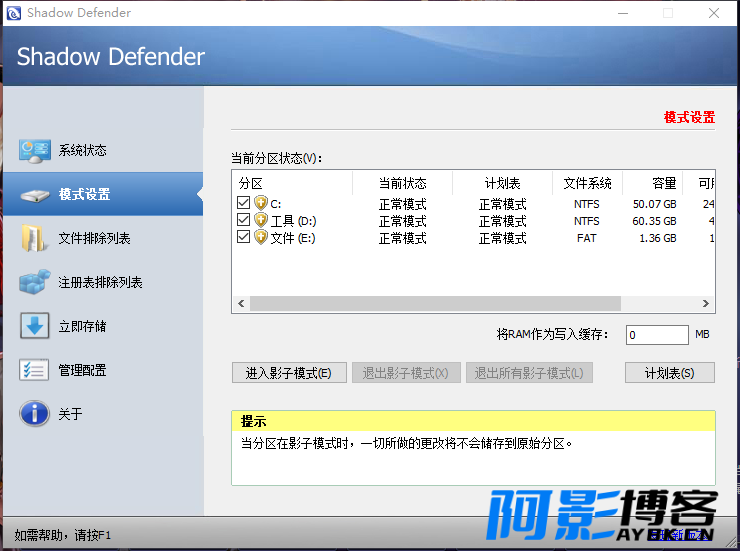Image resolution: width=740 pixels, height=551 pixels.
Task: Click the 容量 column header
Action: [653, 183]
